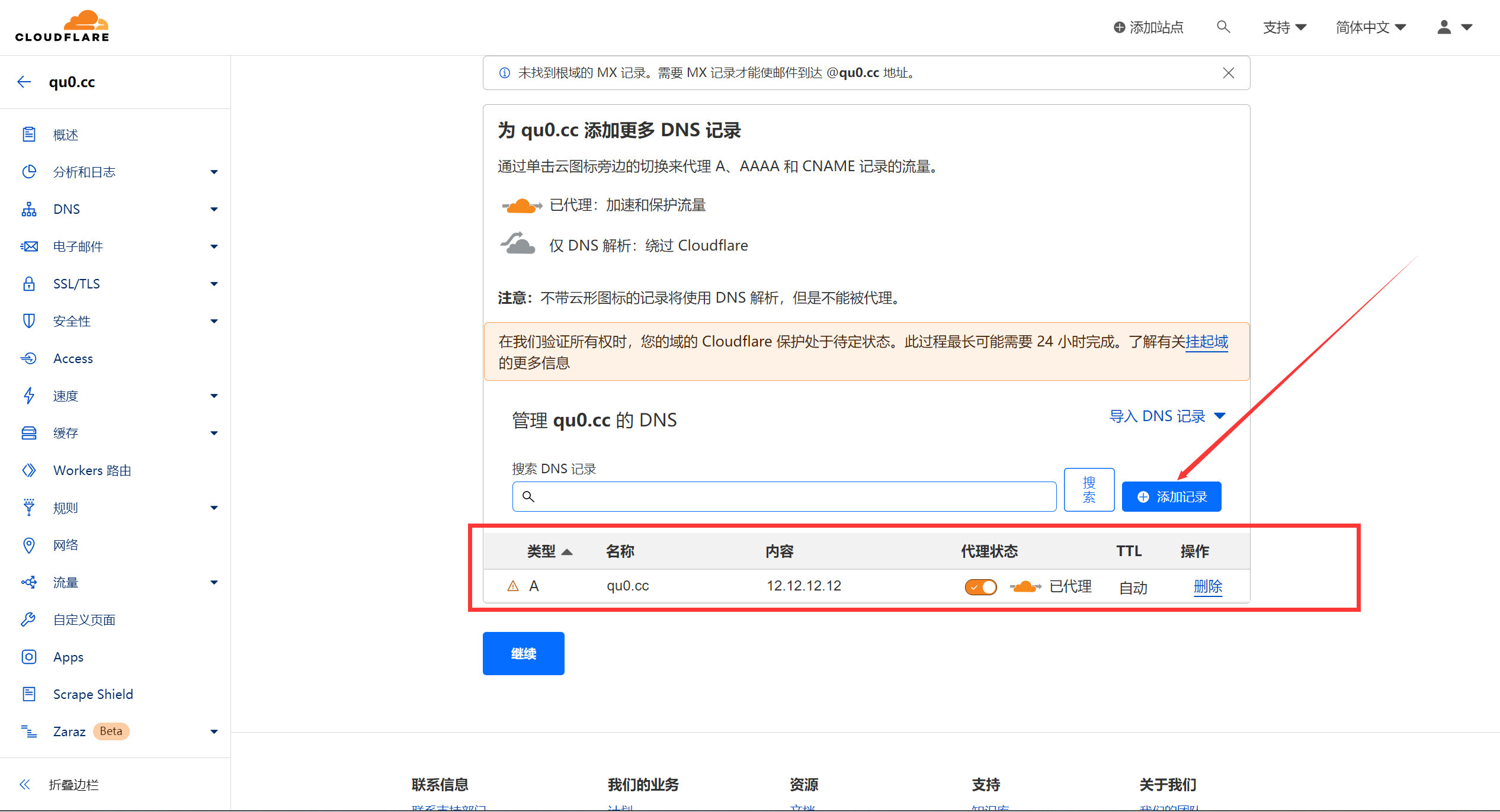The height and width of the screenshot is (812, 1500).
Task: Click the 添加记录 button
Action: 1171,497
